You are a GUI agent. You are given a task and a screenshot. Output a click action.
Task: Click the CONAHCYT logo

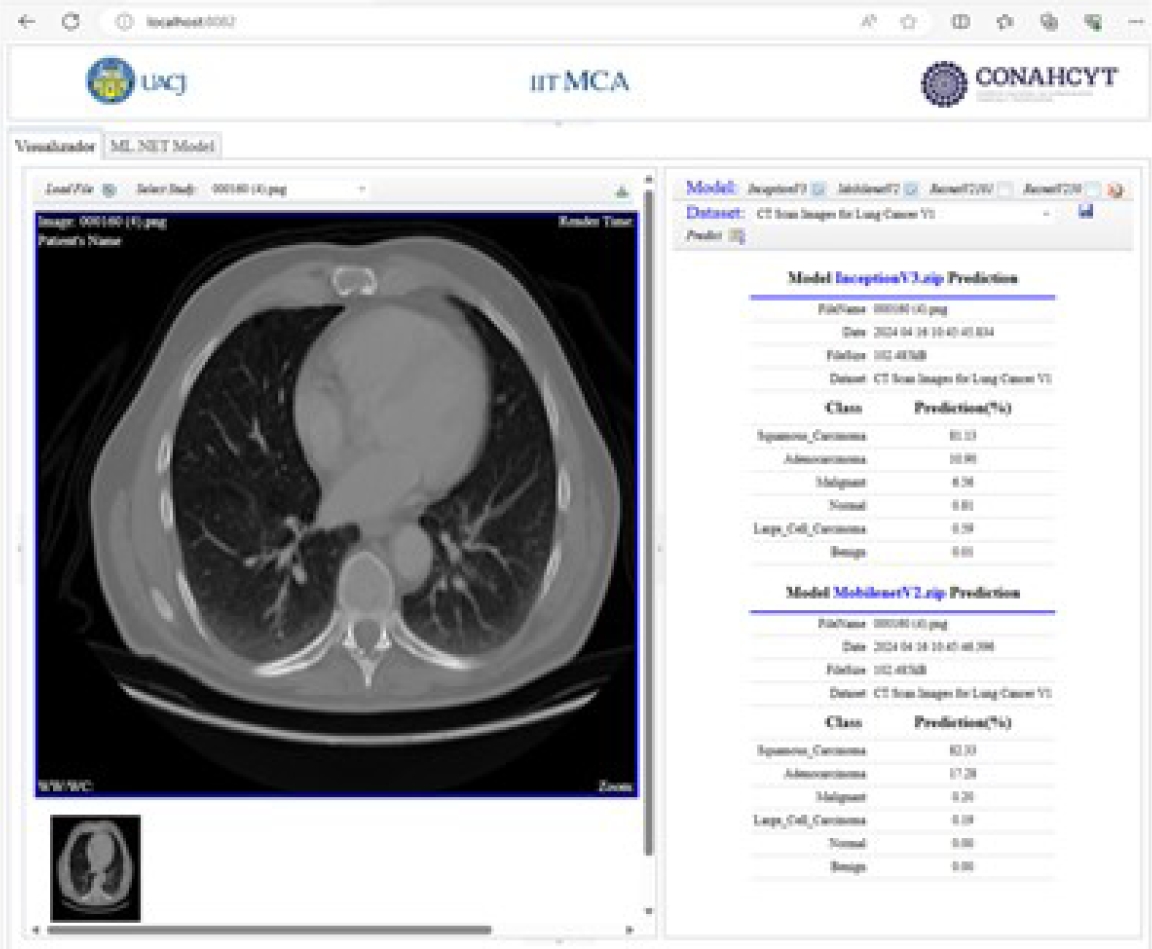coord(1018,83)
